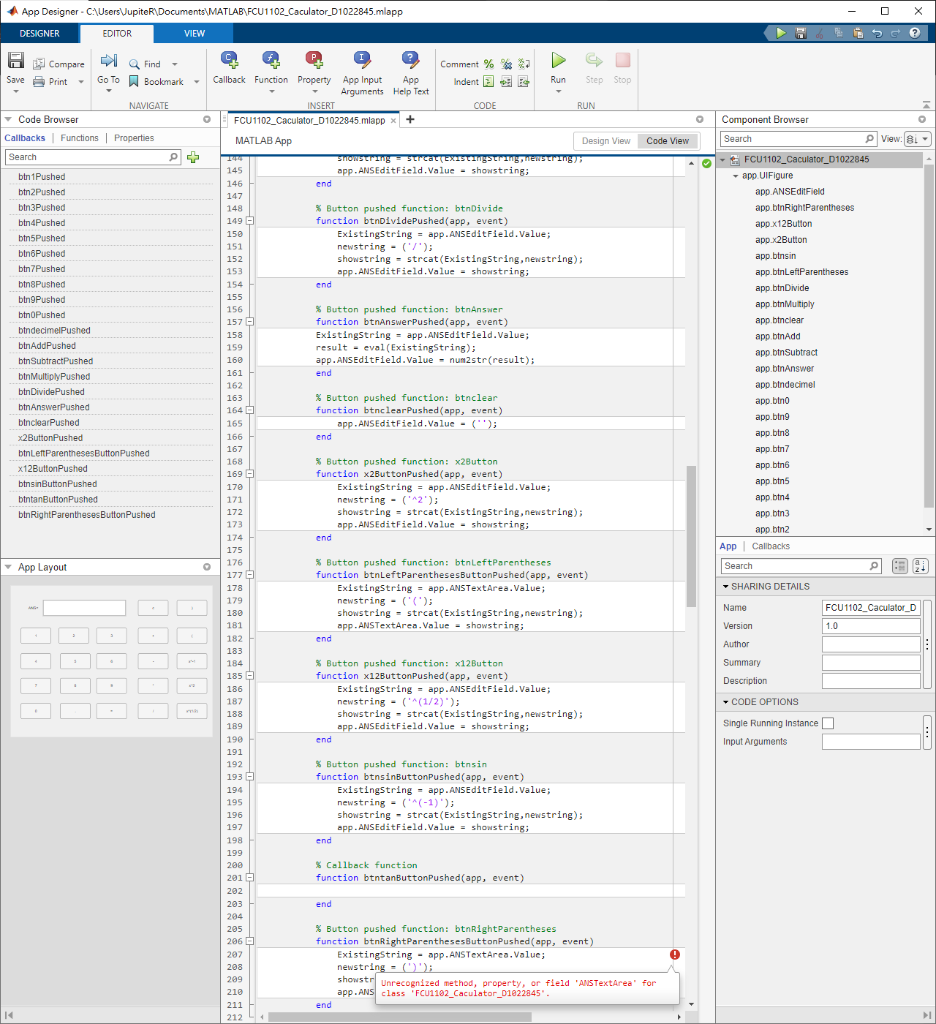Viewport: 936px width, 1024px height.
Task: Open the Component Browser View dropdown
Action: (917, 139)
